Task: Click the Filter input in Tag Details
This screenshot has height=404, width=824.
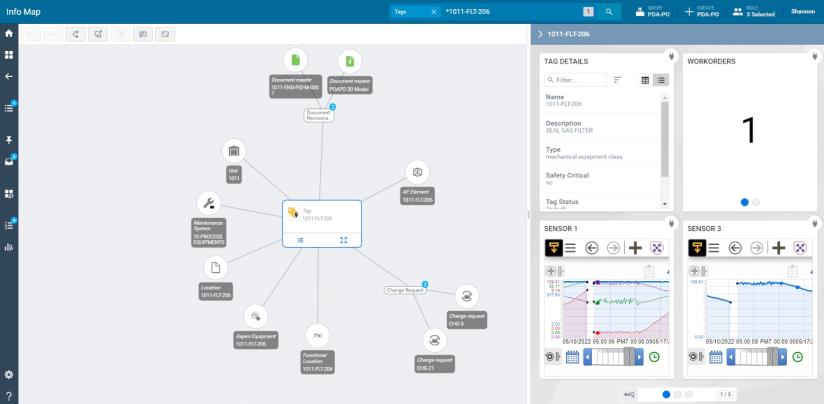Action: [575, 80]
